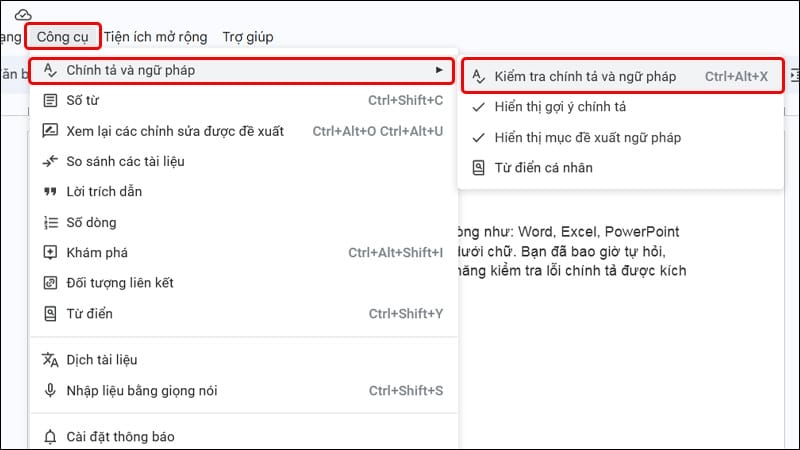Click the spellcheck icon in the submenu
Screen dimensions: 800x450
tap(478, 77)
